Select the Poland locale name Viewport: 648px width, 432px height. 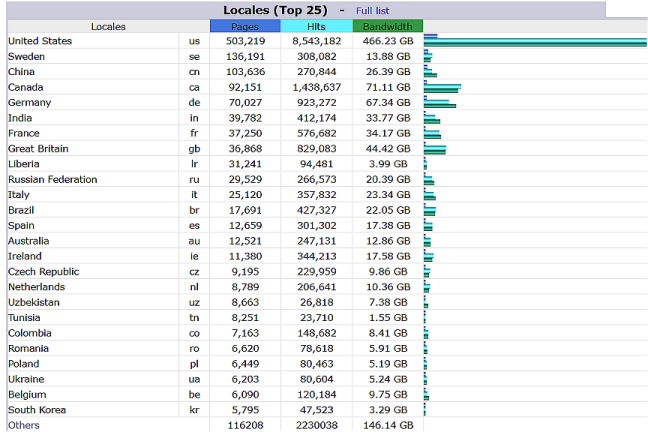(24, 364)
